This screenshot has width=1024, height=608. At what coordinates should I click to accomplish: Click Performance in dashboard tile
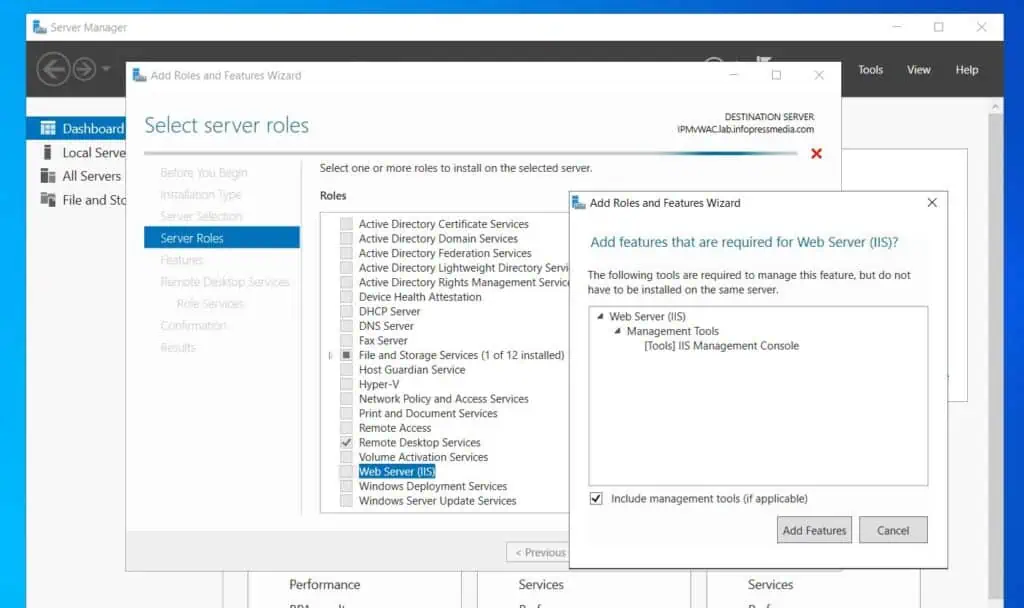[325, 584]
